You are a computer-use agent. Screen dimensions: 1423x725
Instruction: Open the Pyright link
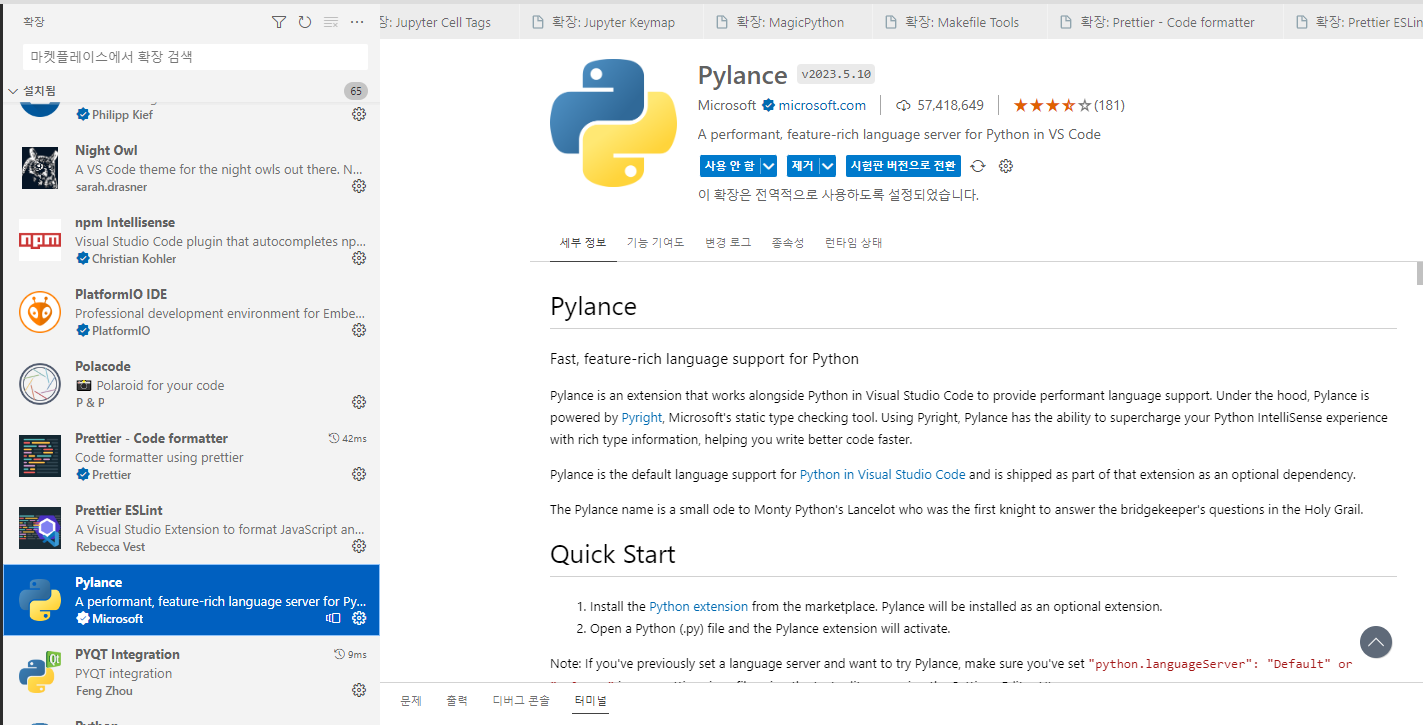coord(642,417)
